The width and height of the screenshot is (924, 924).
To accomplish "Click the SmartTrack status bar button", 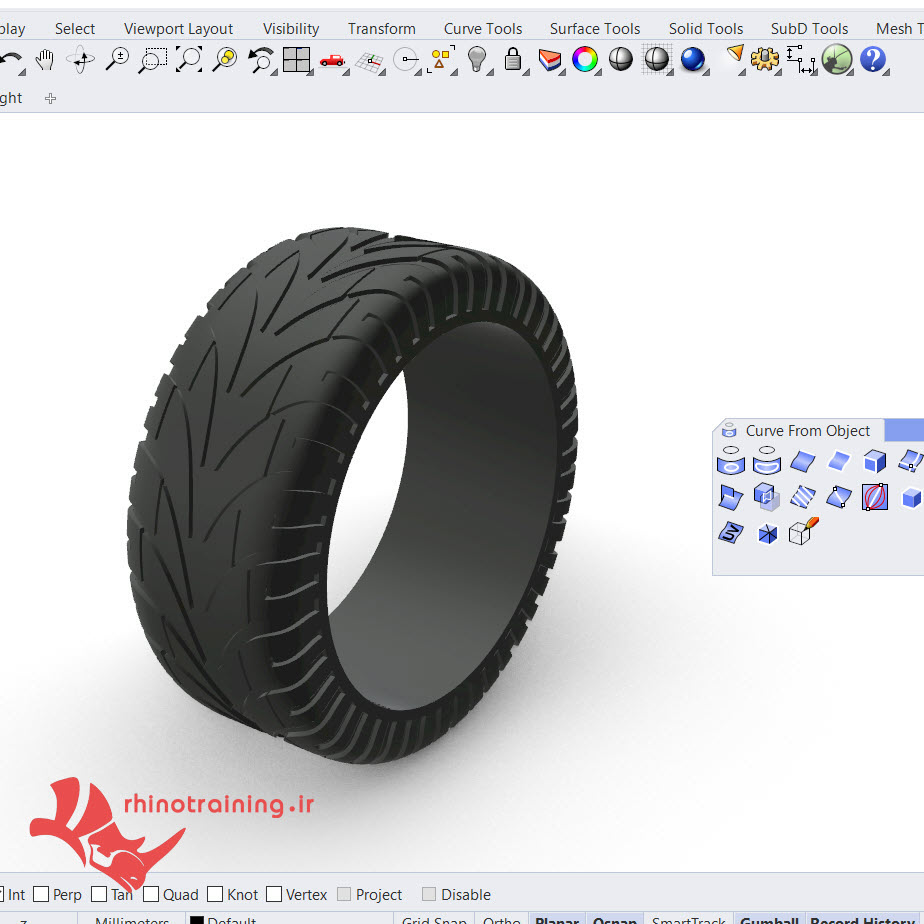I will 689,919.
